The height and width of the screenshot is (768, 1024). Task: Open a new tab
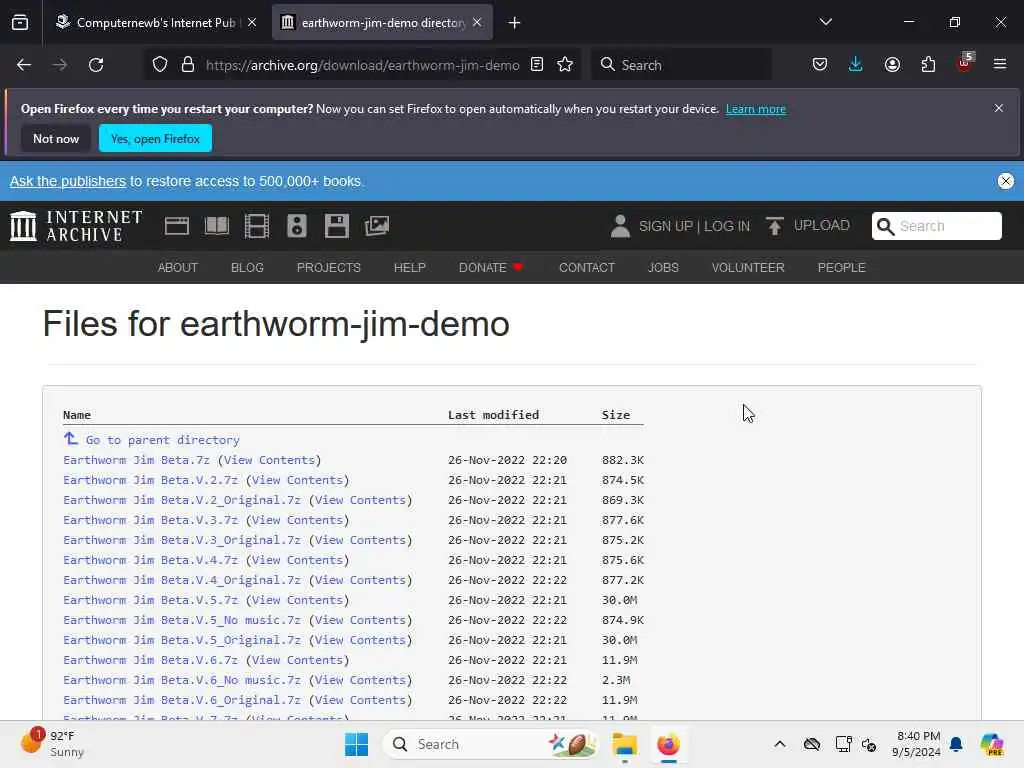coord(515,23)
